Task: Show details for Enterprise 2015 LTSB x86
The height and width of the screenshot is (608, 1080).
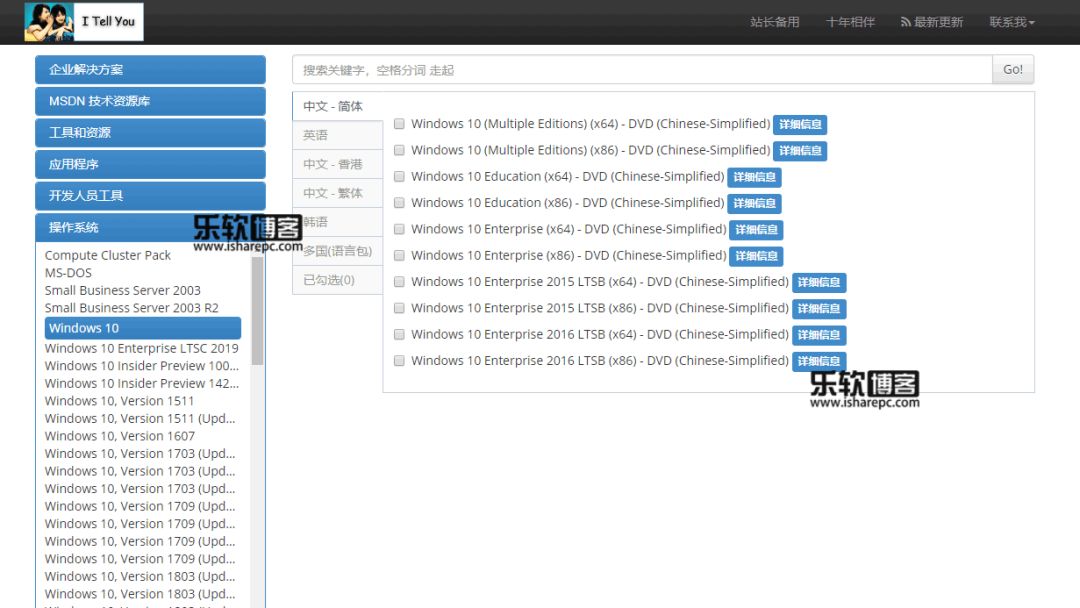Action: click(819, 308)
